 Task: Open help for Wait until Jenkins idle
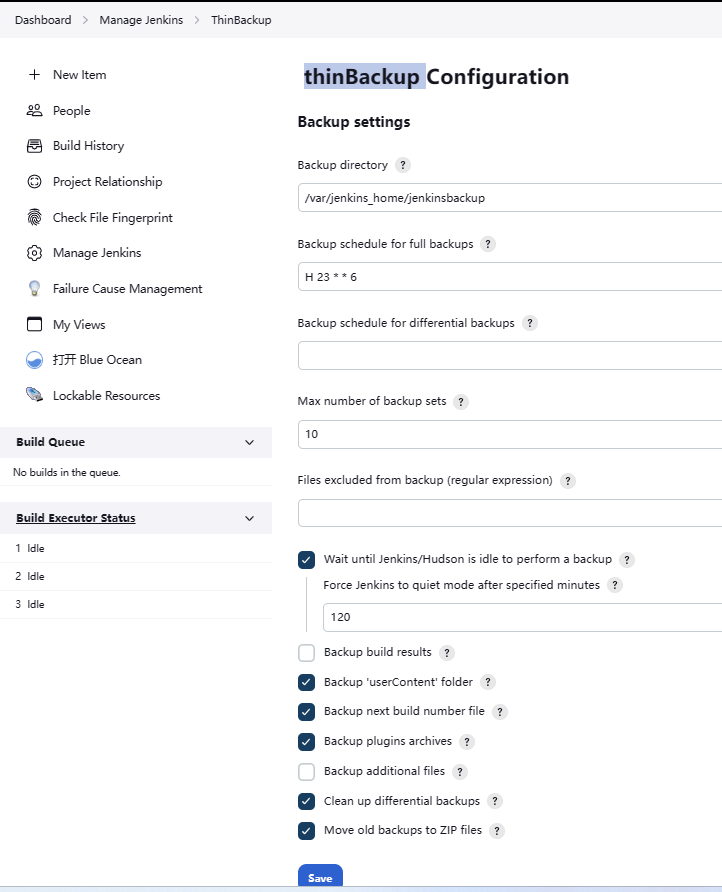627,560
